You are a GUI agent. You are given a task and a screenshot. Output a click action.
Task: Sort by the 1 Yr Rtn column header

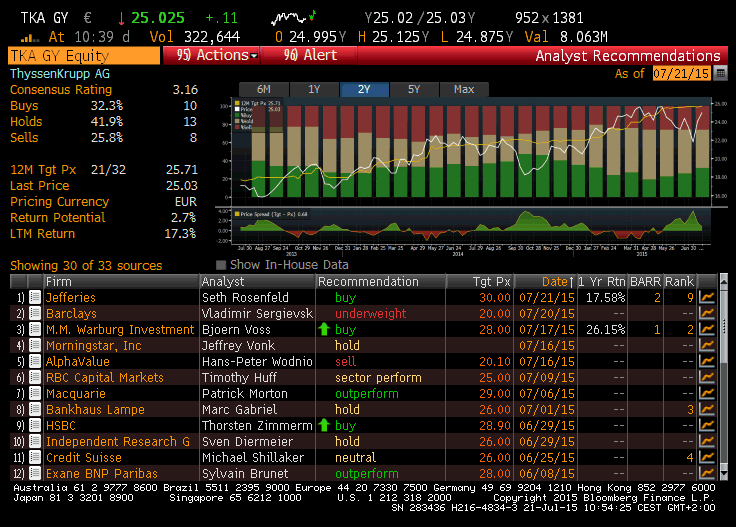tap(602, 282)
